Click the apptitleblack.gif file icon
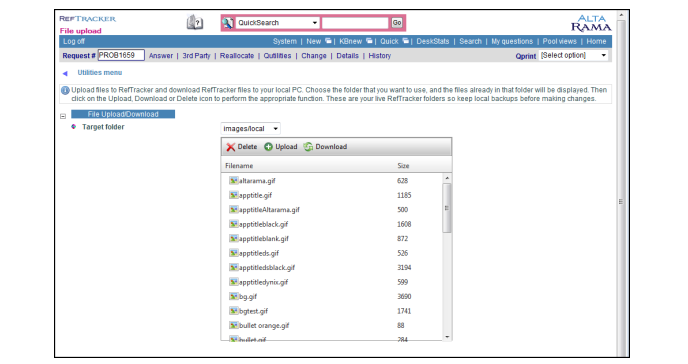Image resolution: width=688 pixels, height=364 pixels. pyautogui.click(x=233, y=224)
